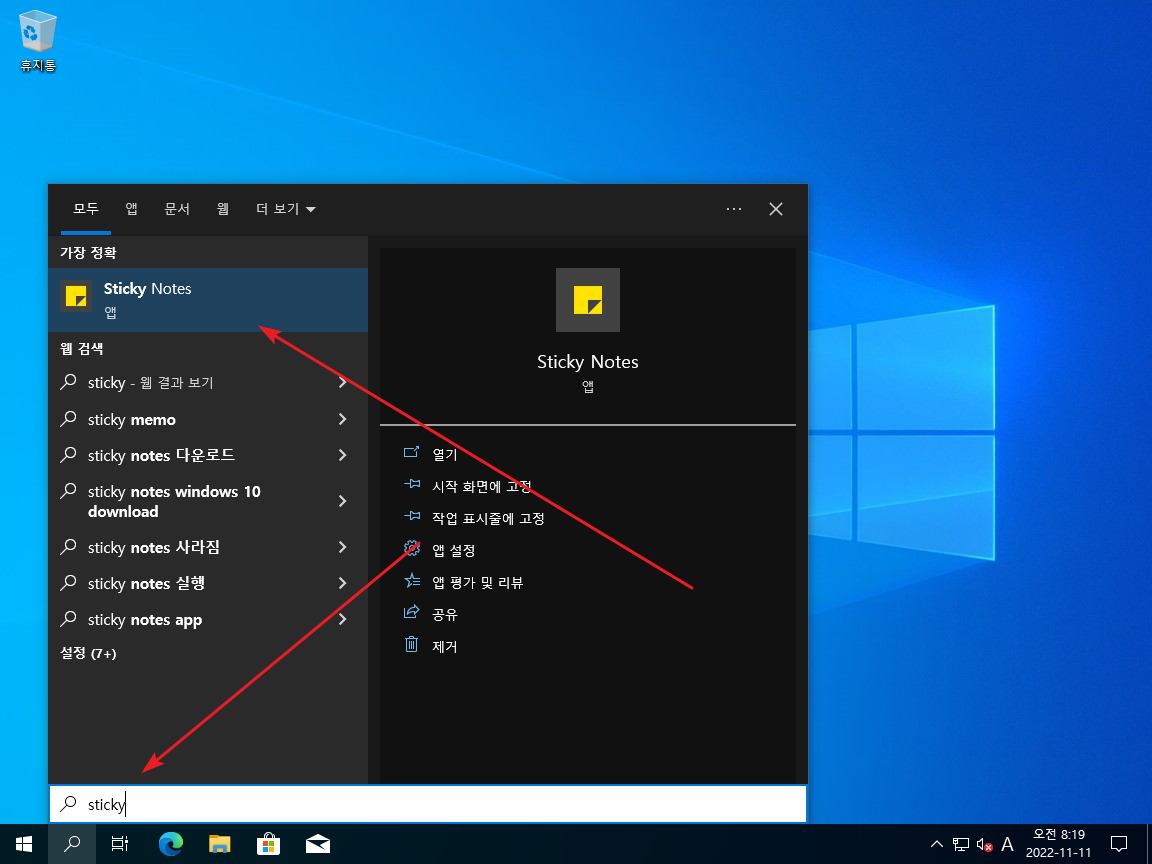Open Task View from the taskbar
The image size is (1152, 864).
click(120, 844)
